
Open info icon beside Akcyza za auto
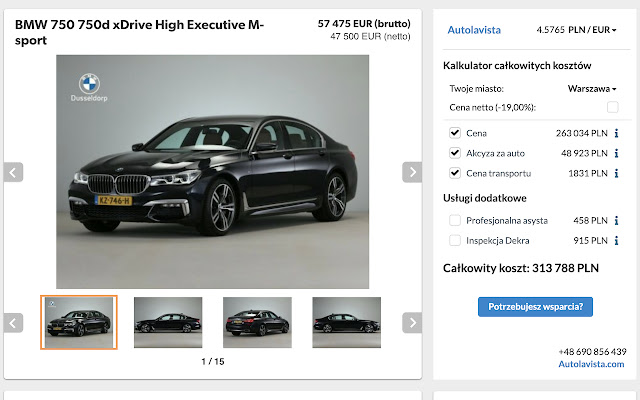click(x=616, y=153)
